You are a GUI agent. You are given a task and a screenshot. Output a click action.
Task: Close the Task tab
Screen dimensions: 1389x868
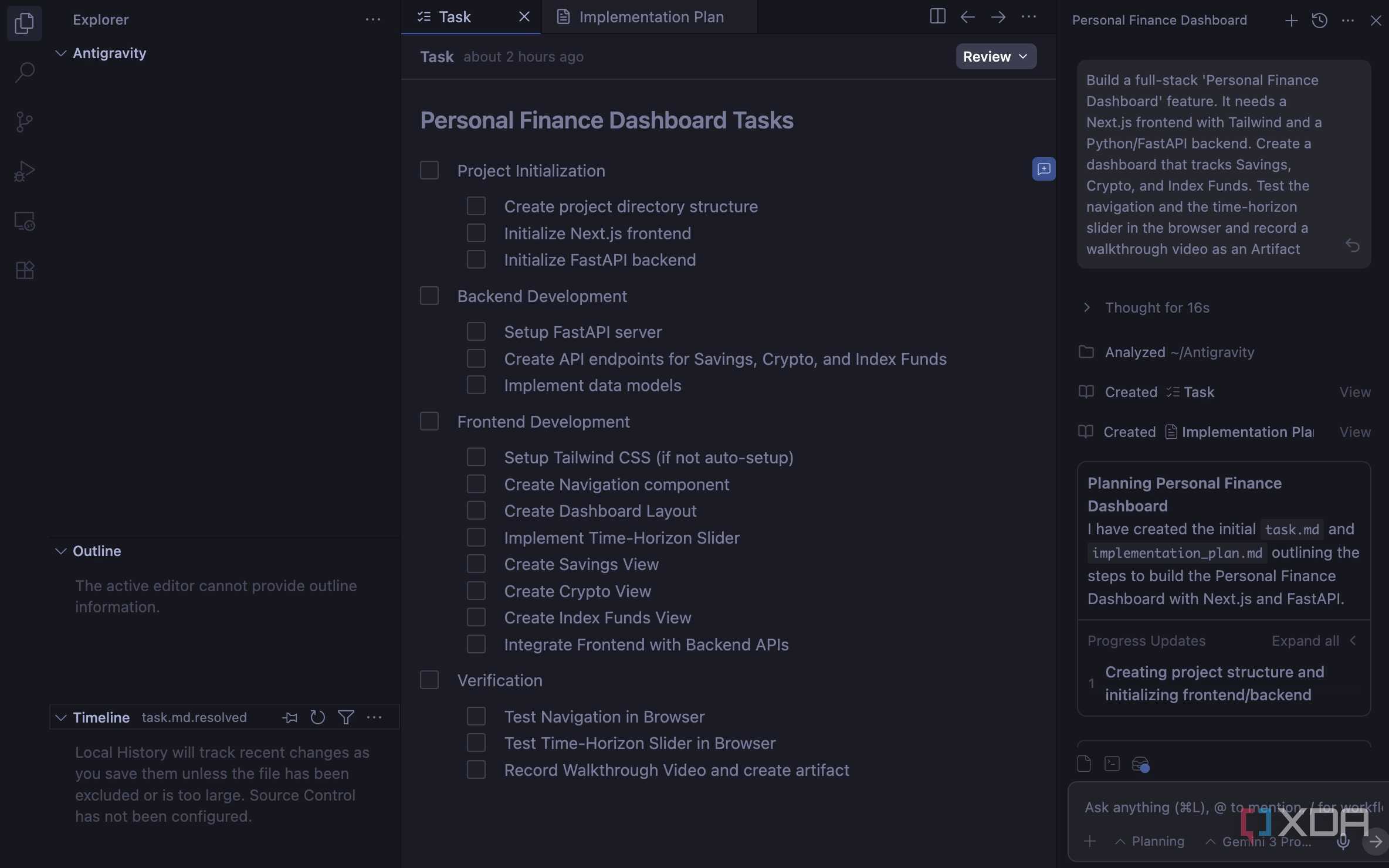coord(524,17)
